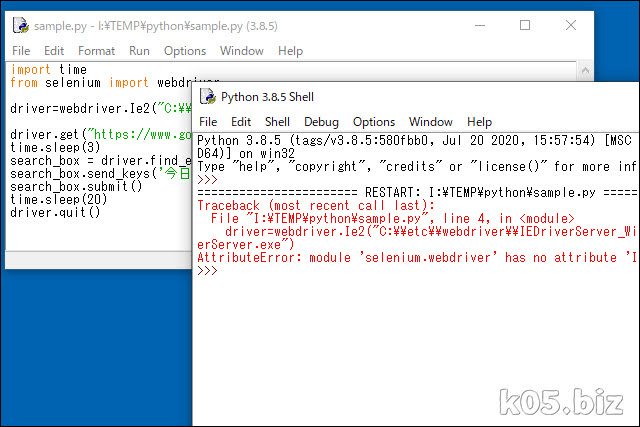Maximize the sample.py editor window
Viewport: 640px width, 427px height.
click(x=525, y=25)
